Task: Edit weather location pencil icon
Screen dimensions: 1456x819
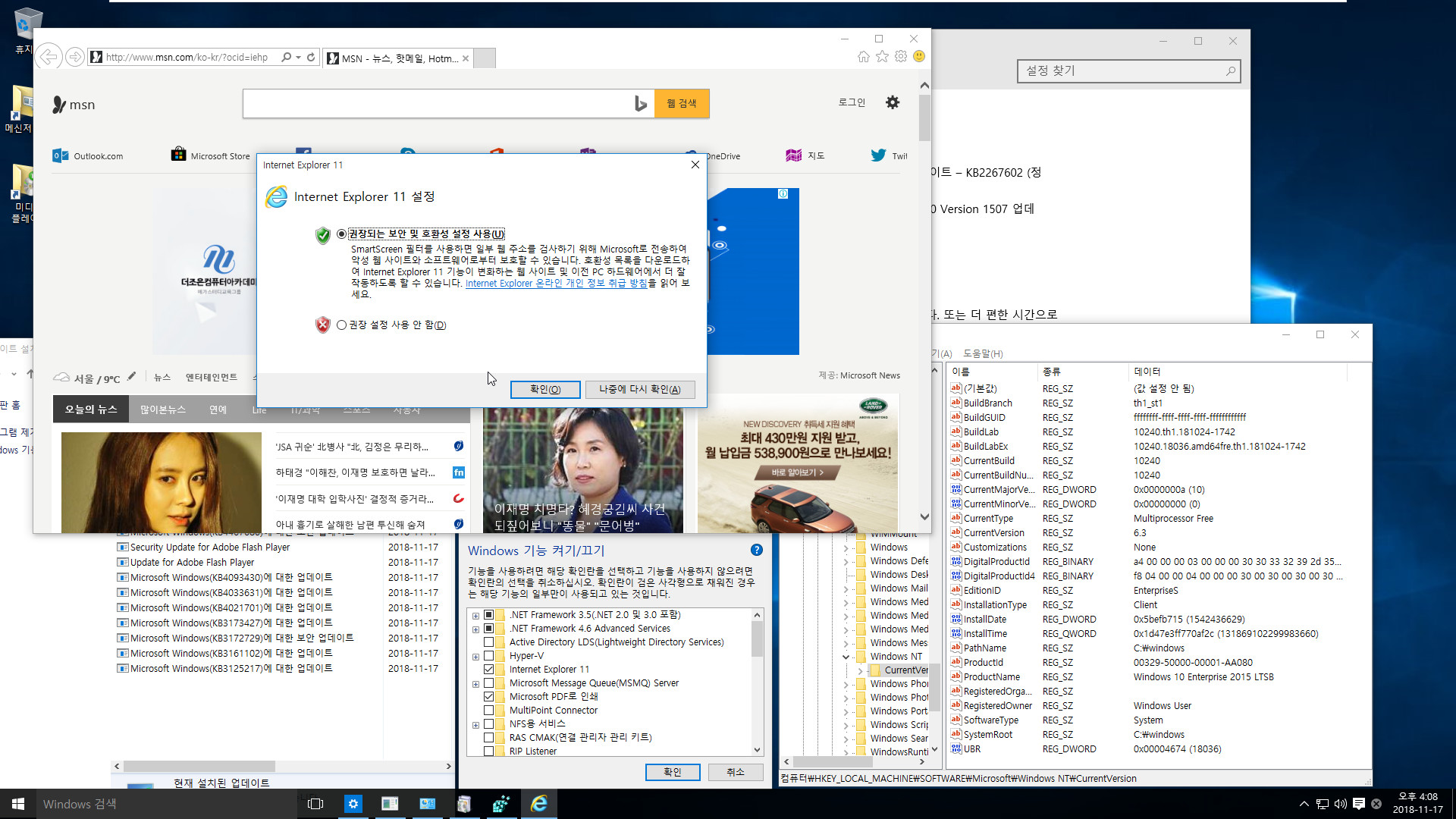Action: 131,376
